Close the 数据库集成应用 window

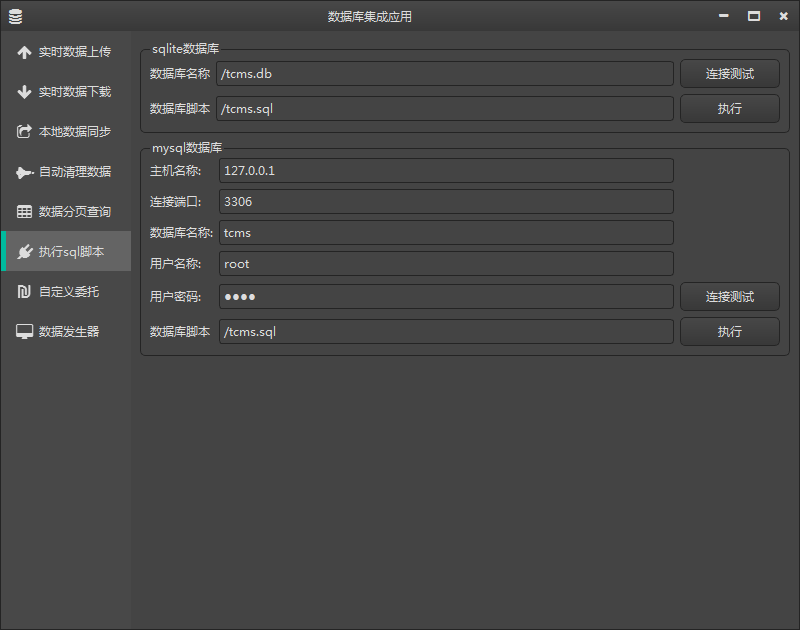pyautogui.click(x=784, y=16)
